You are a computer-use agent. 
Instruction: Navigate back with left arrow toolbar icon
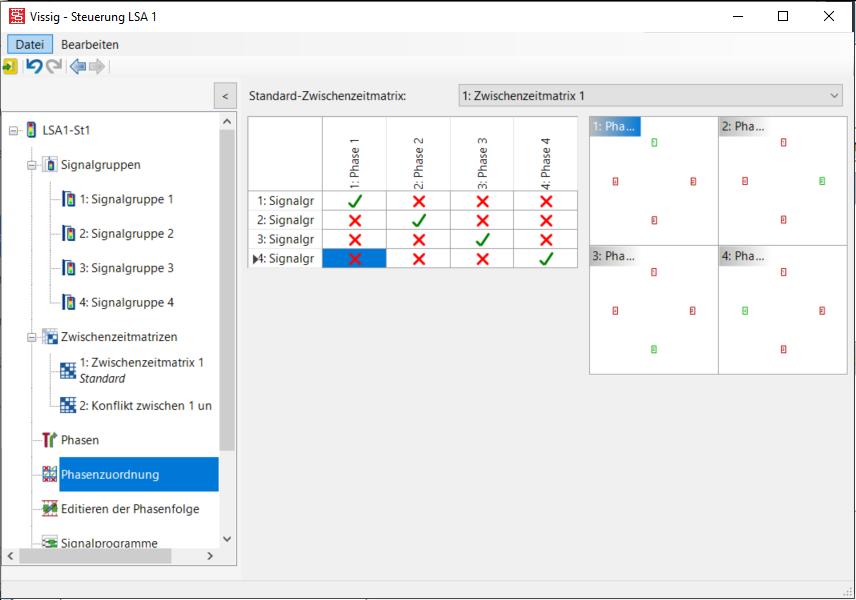pyautogui.click(x=78, y=67)
